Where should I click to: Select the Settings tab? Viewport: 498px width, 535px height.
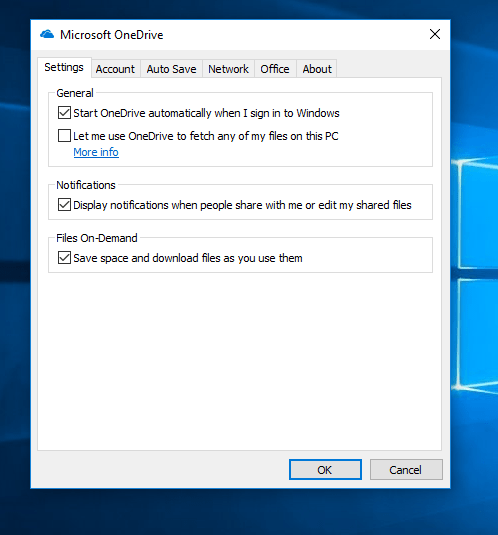(64, 67)
